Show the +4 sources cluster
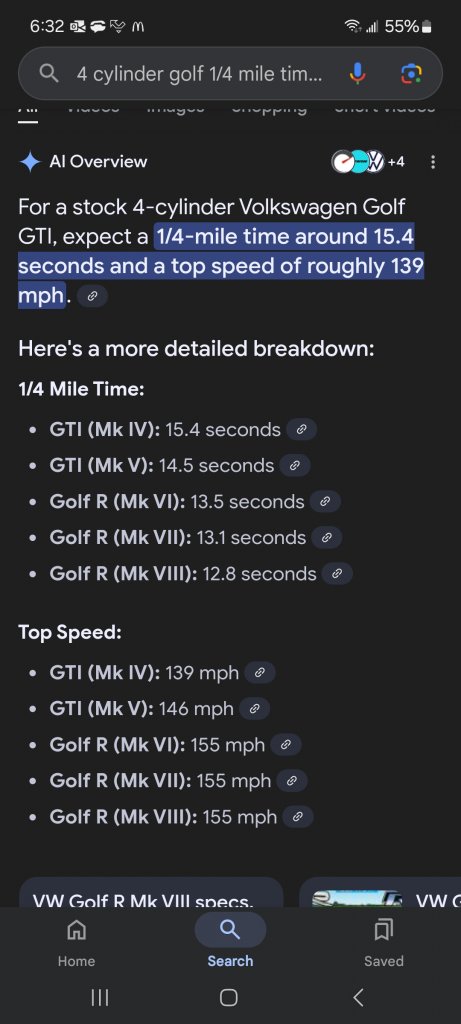The height and width of the screenshot is (1024, 461). point(369,161)
